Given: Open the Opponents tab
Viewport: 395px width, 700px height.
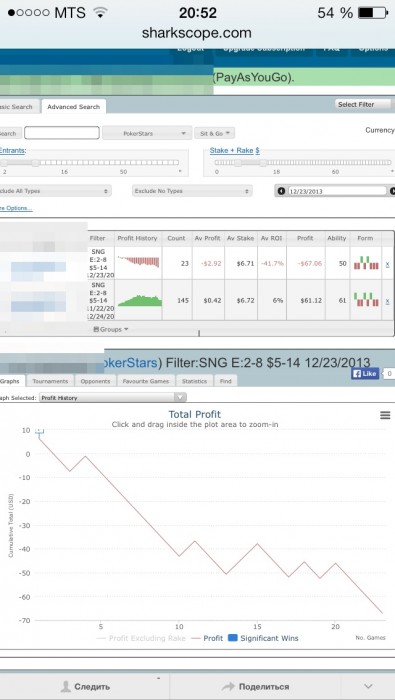Looking at the screenshot, I should (x=96, y=381).
